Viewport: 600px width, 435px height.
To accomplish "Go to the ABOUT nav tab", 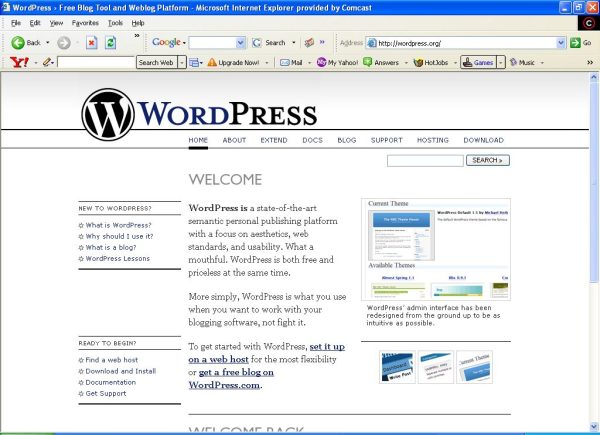I will [234, 140].
